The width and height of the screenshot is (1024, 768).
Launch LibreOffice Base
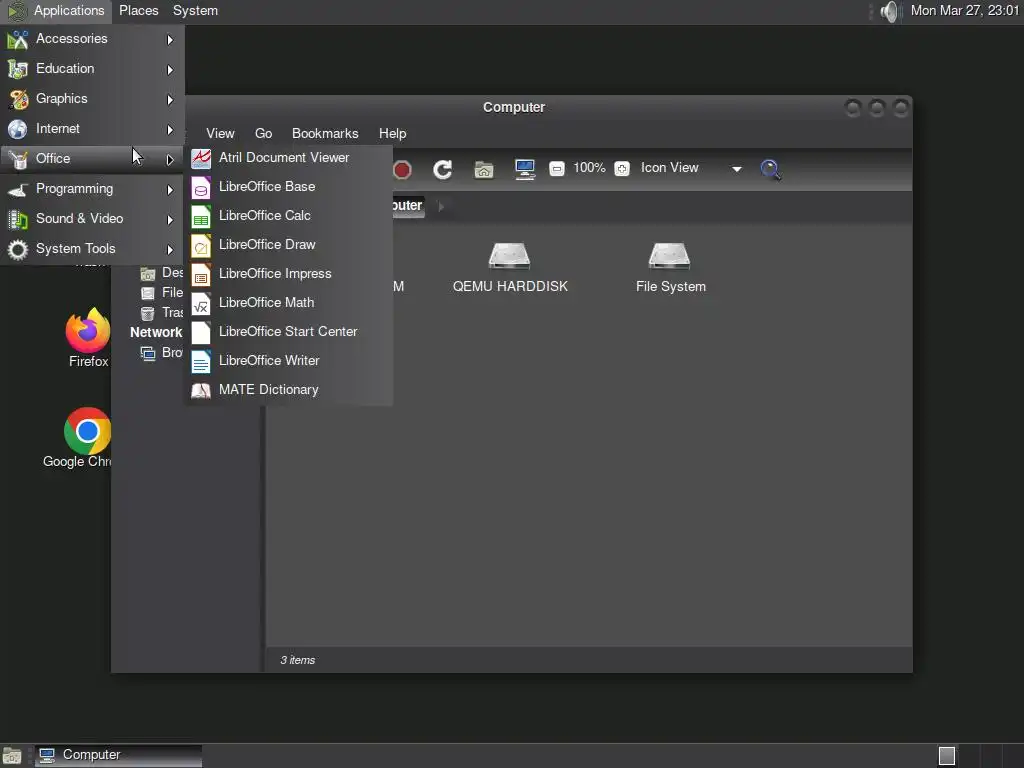point(289,187)
